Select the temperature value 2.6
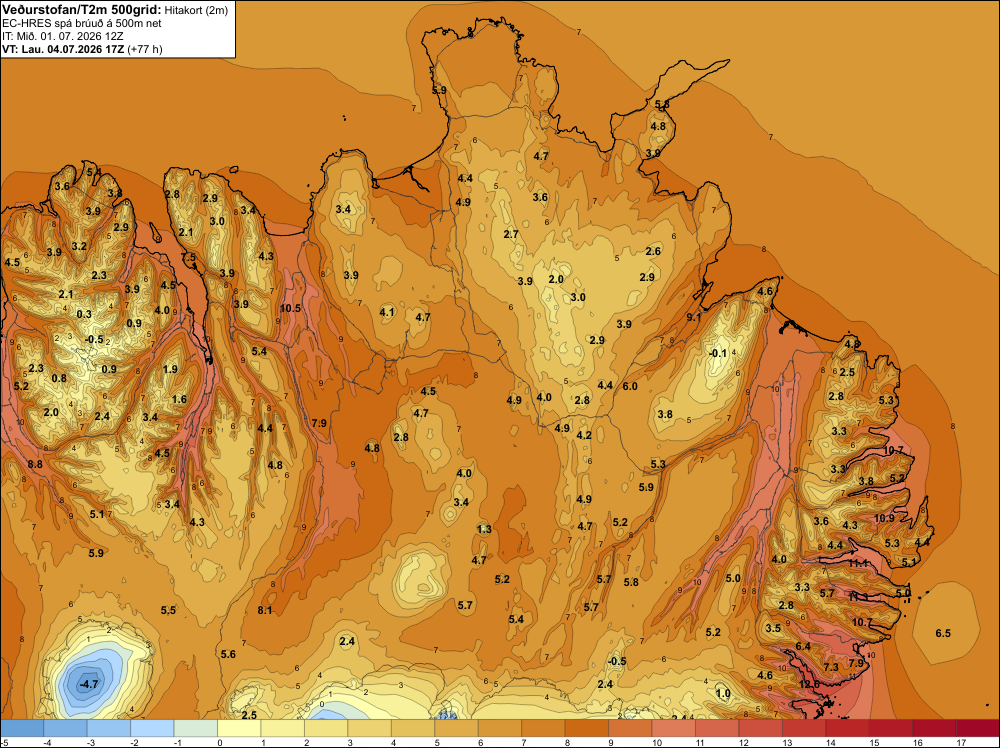The image size is (1000, 748). pos(653,251)
